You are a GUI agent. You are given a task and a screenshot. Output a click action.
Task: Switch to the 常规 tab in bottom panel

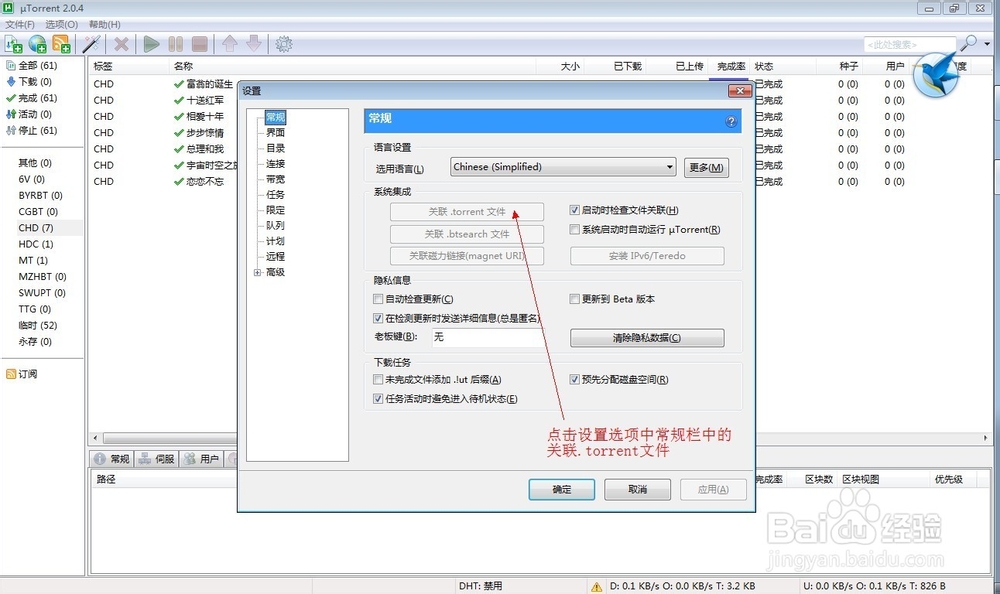pyautogui.click(x=112, y=459)
